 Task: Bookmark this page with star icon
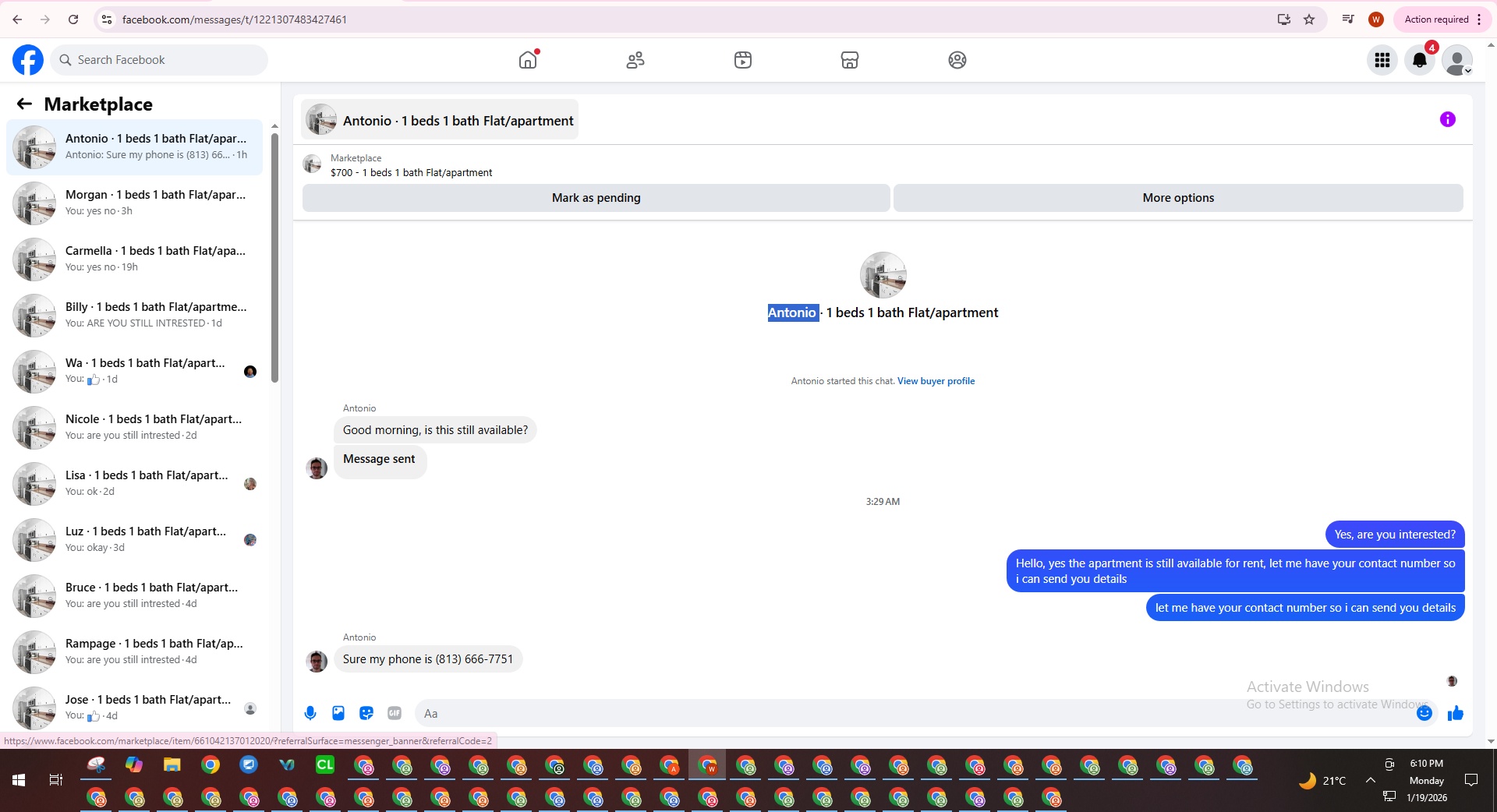(x=1309, y=19)
